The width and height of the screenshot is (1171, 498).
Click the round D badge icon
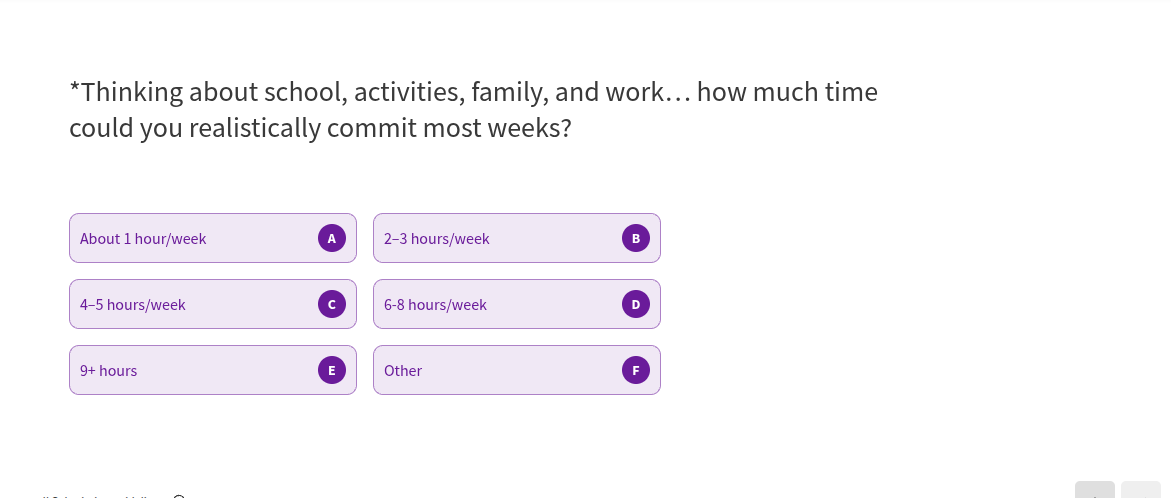coord(636,304)
